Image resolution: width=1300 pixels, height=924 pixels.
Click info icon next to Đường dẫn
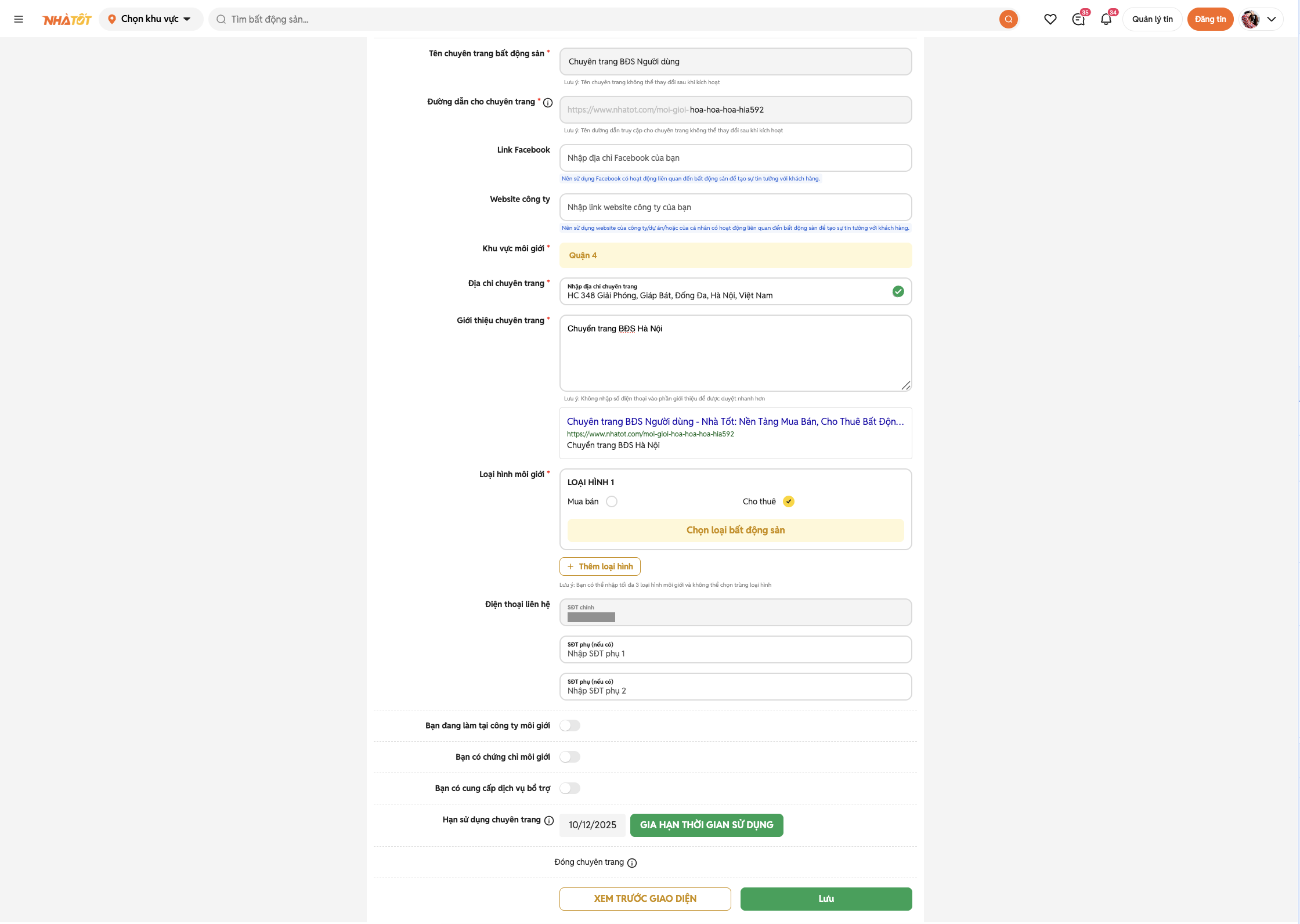(x=547, y=103)
